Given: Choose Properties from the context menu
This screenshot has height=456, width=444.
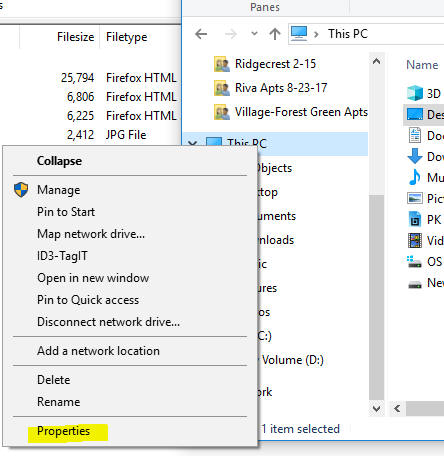Looking at the screenshot, I should pyautogui.click(x=63, y=431).
